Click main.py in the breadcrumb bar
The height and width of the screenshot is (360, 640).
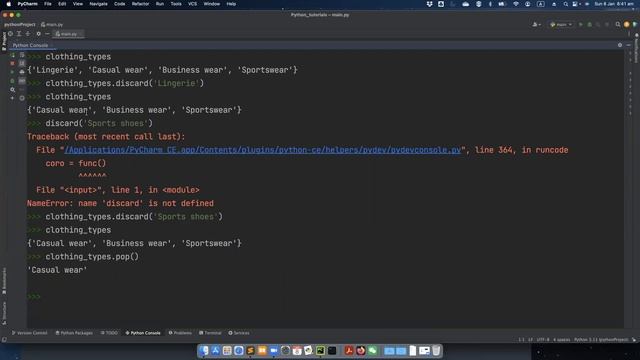(52, 24)
